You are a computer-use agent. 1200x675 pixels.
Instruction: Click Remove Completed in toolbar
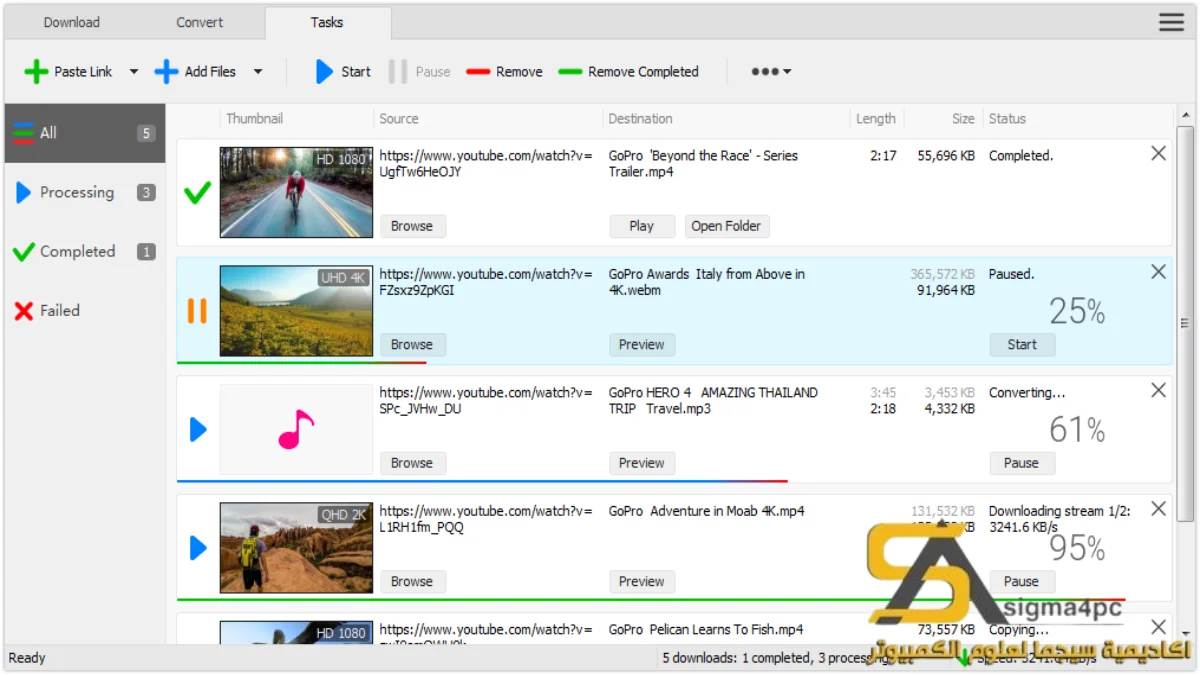pos(629,72)
